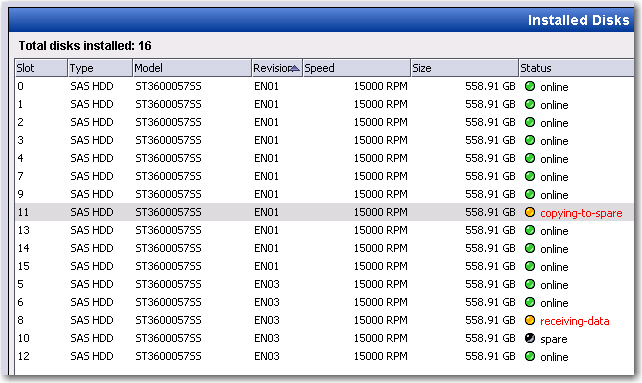The height and width of the screenshot is (383, 642).
Task: Click the dark spare status icon for slot 10
Action: click(530, 338)
